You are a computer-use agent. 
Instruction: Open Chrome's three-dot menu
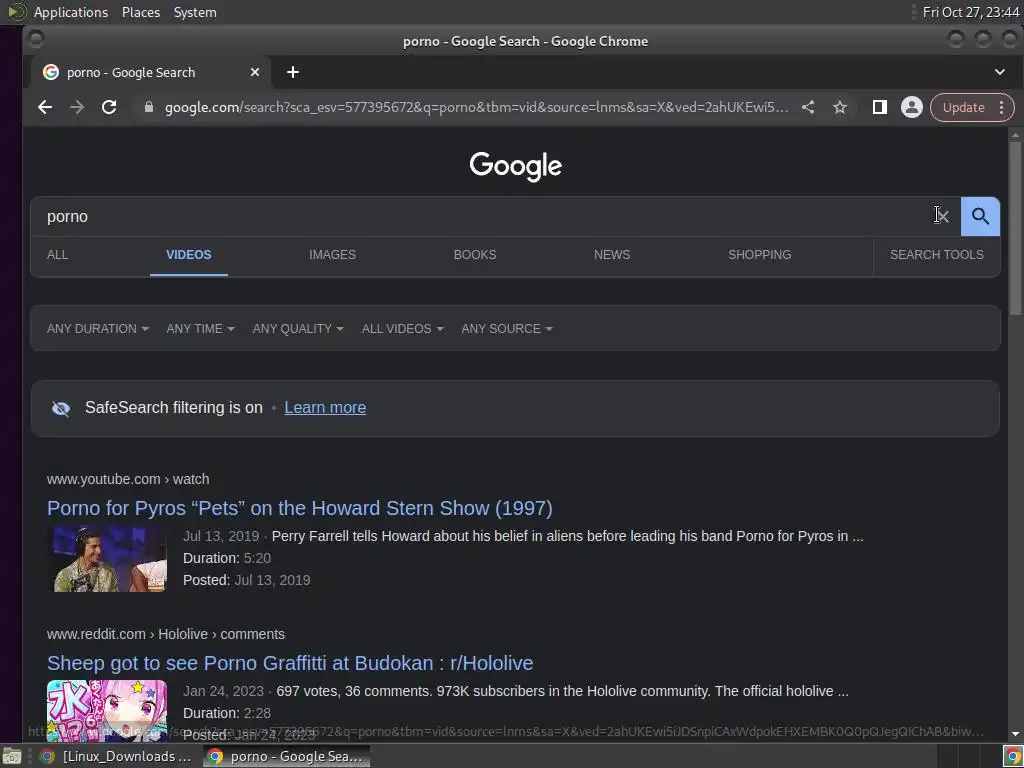coord(1001,107)
